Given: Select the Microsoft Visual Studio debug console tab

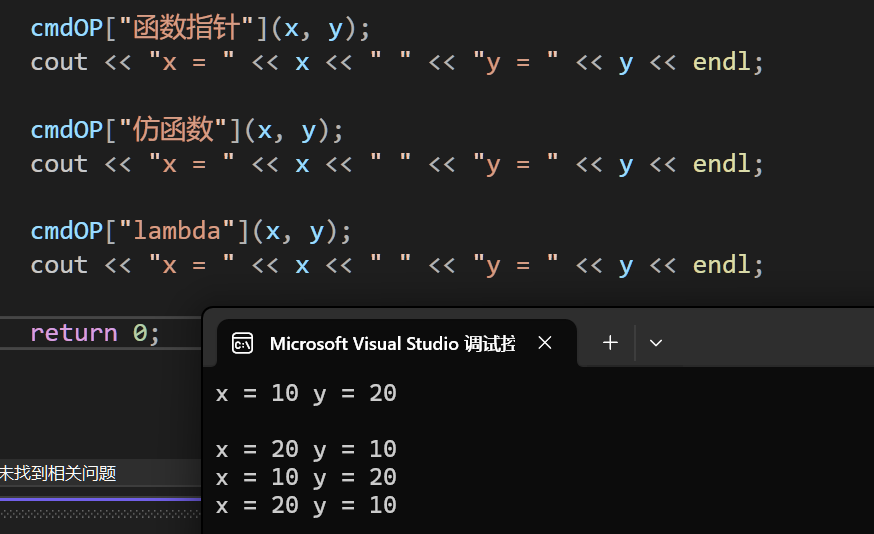Looking at the screenshot, I should (x=396, y=343).
